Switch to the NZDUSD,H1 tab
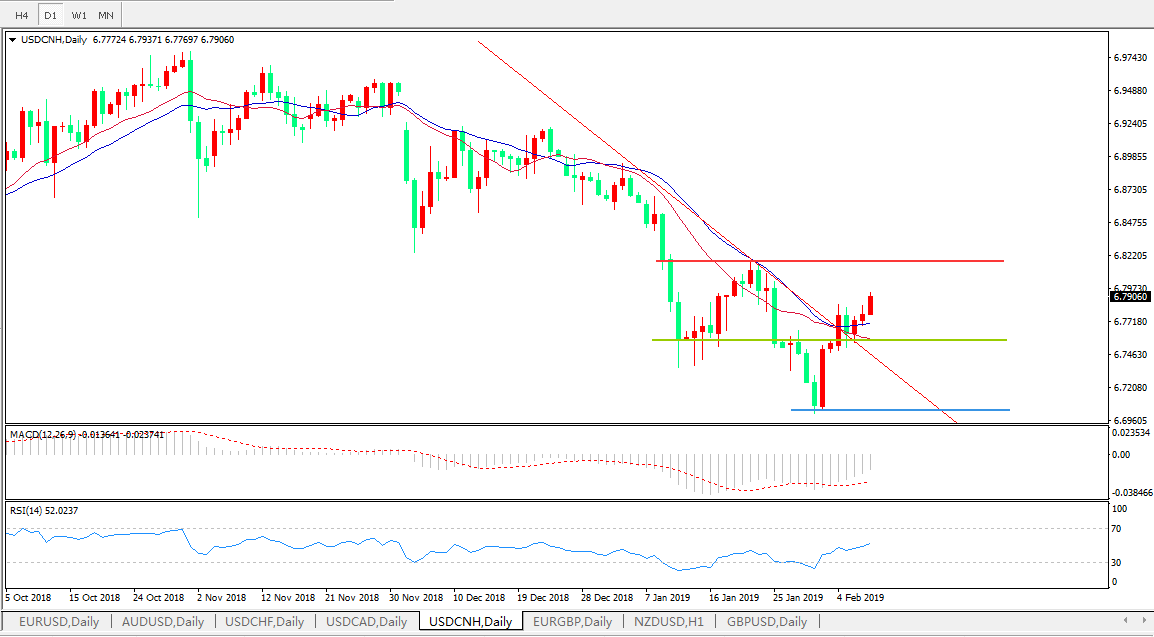The image size is (1154, 637). pyautogui.click(x=668, y=622)
